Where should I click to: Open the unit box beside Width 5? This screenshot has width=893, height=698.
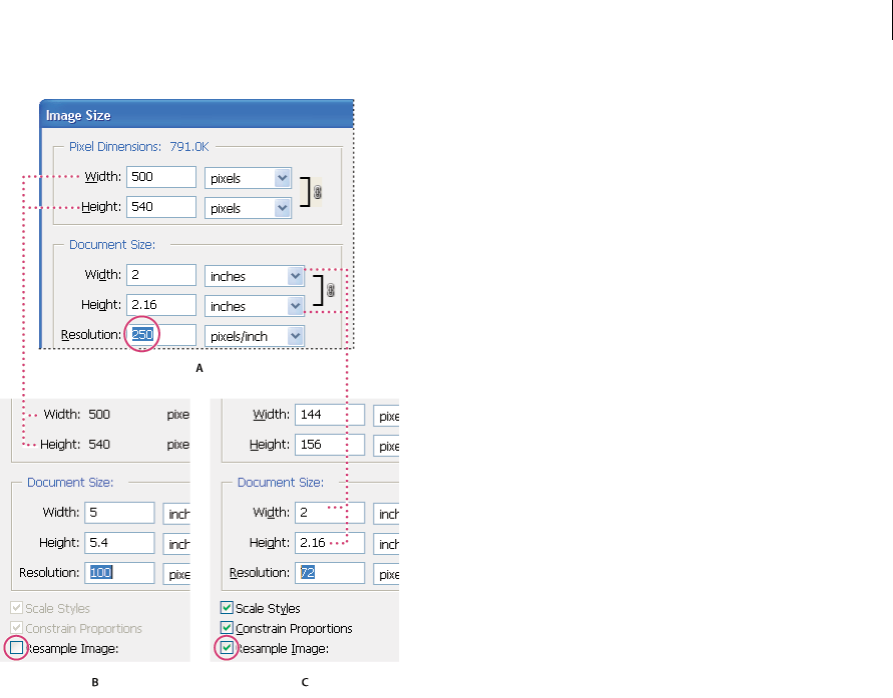[177, 514]
